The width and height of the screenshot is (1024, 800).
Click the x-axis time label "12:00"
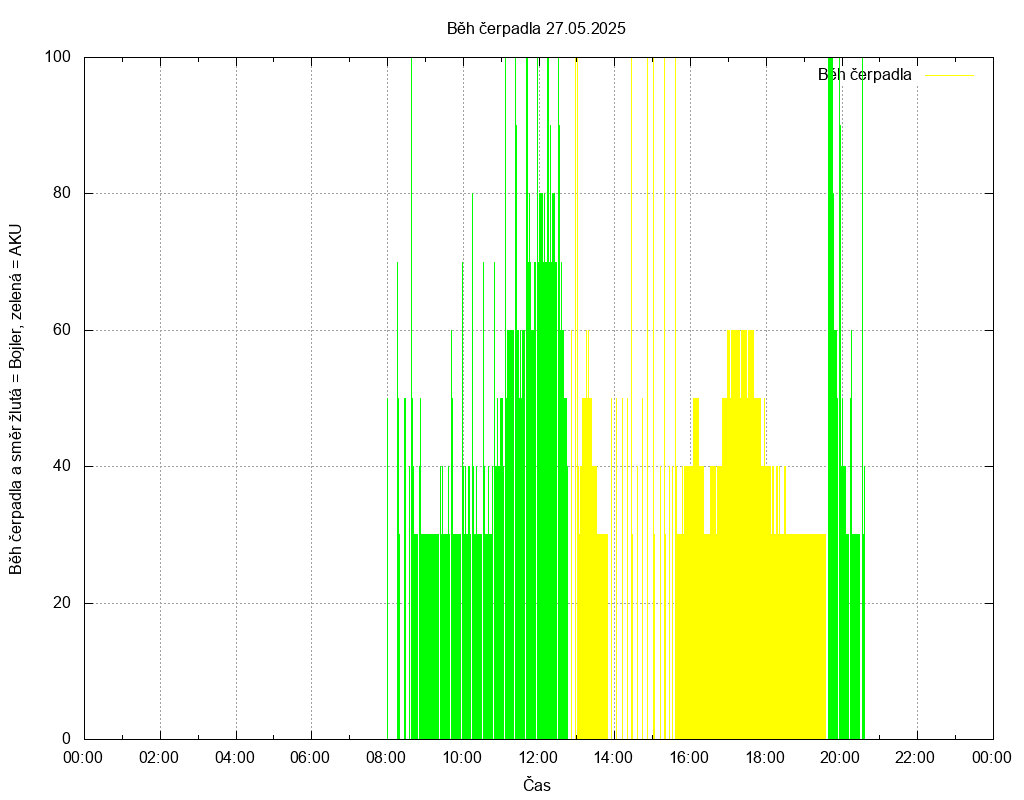point(537,758)
